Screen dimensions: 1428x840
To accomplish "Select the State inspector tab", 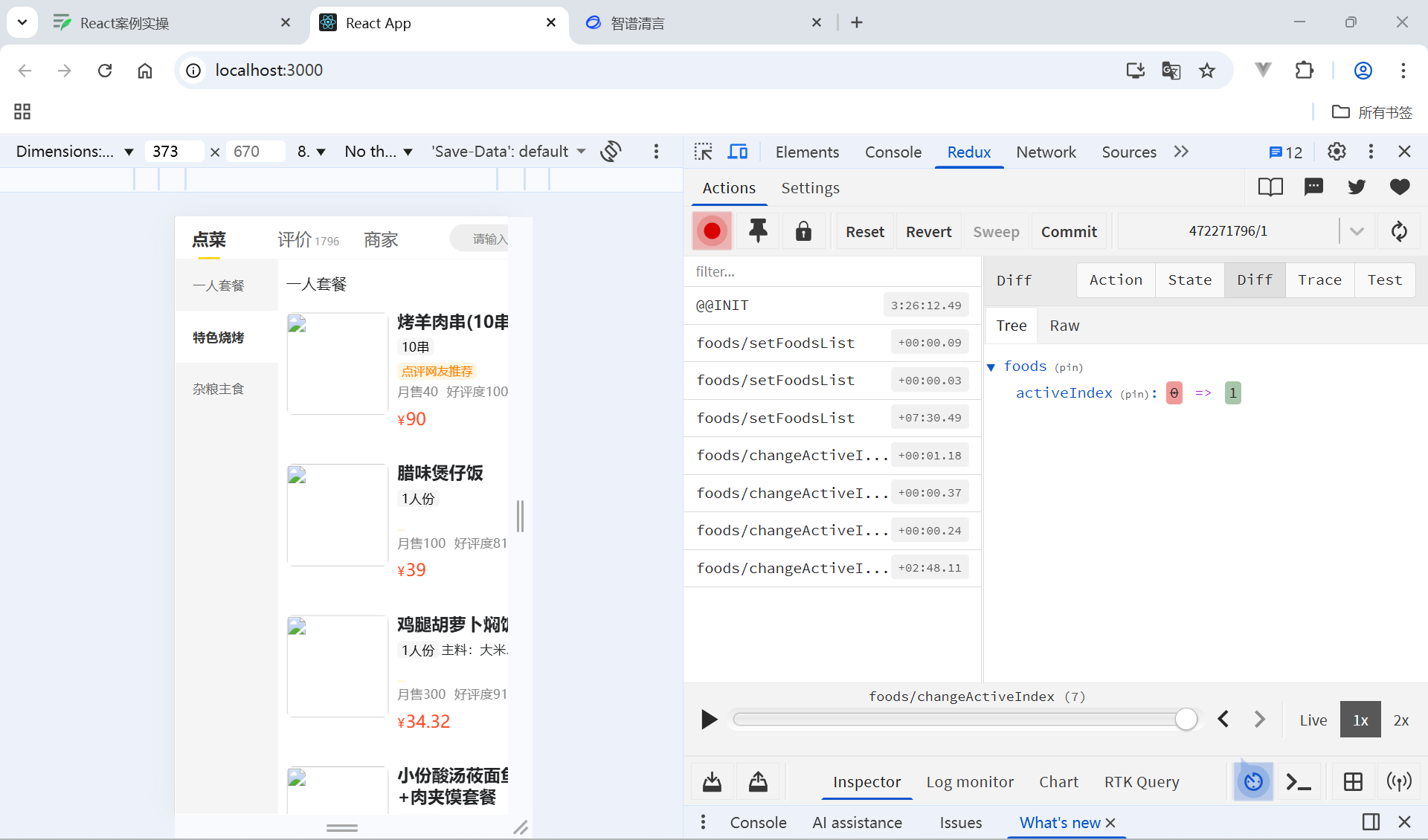I will 1189,280.
